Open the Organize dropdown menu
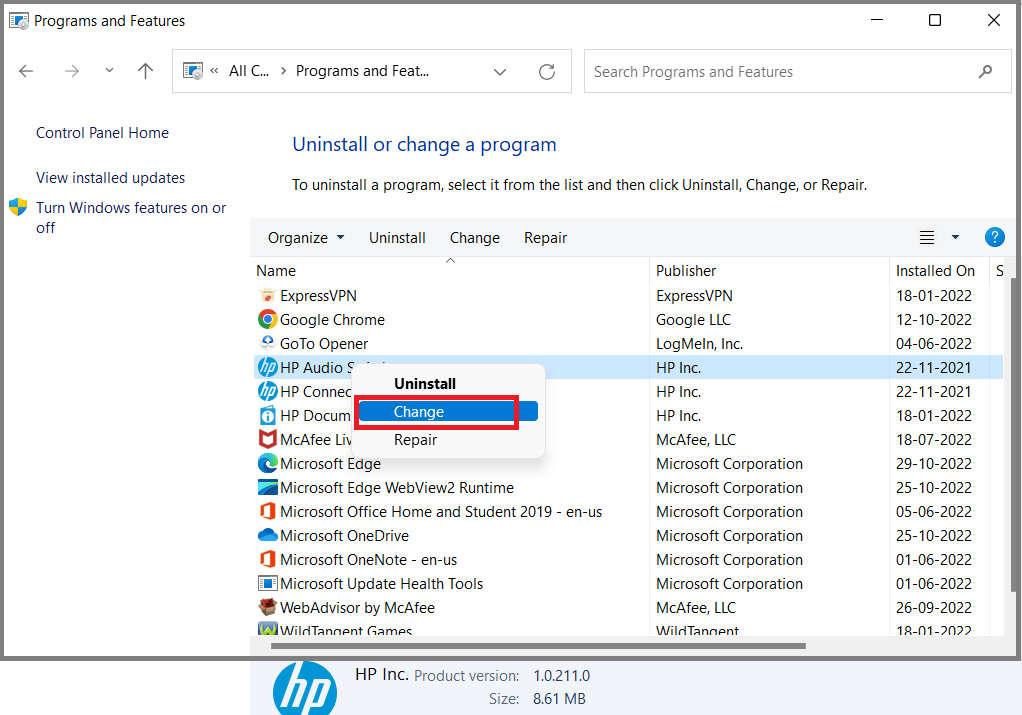This screenshot has width=1022, height=715. tap(305, 237)
